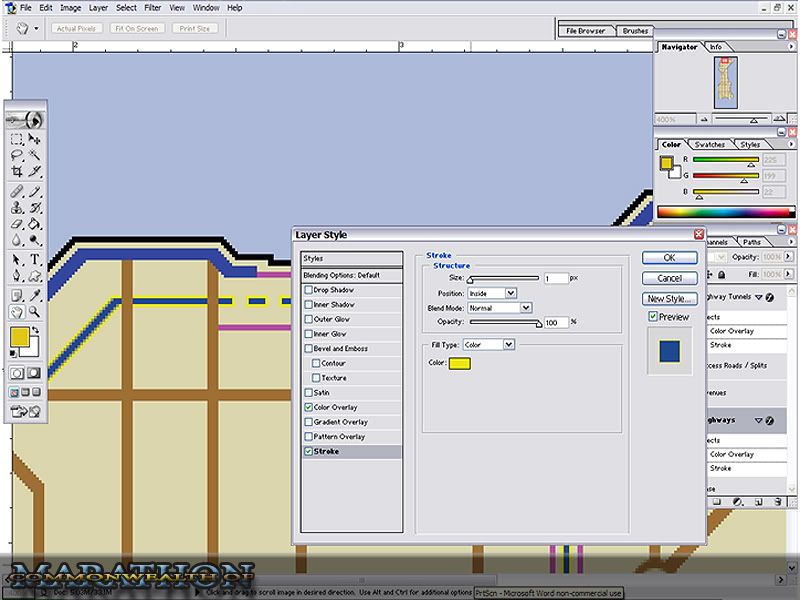Image resolution: width=800 pixels, height=600 pixels.
Task: Click OK in Layer Style dialog
Action: [669, 257]
